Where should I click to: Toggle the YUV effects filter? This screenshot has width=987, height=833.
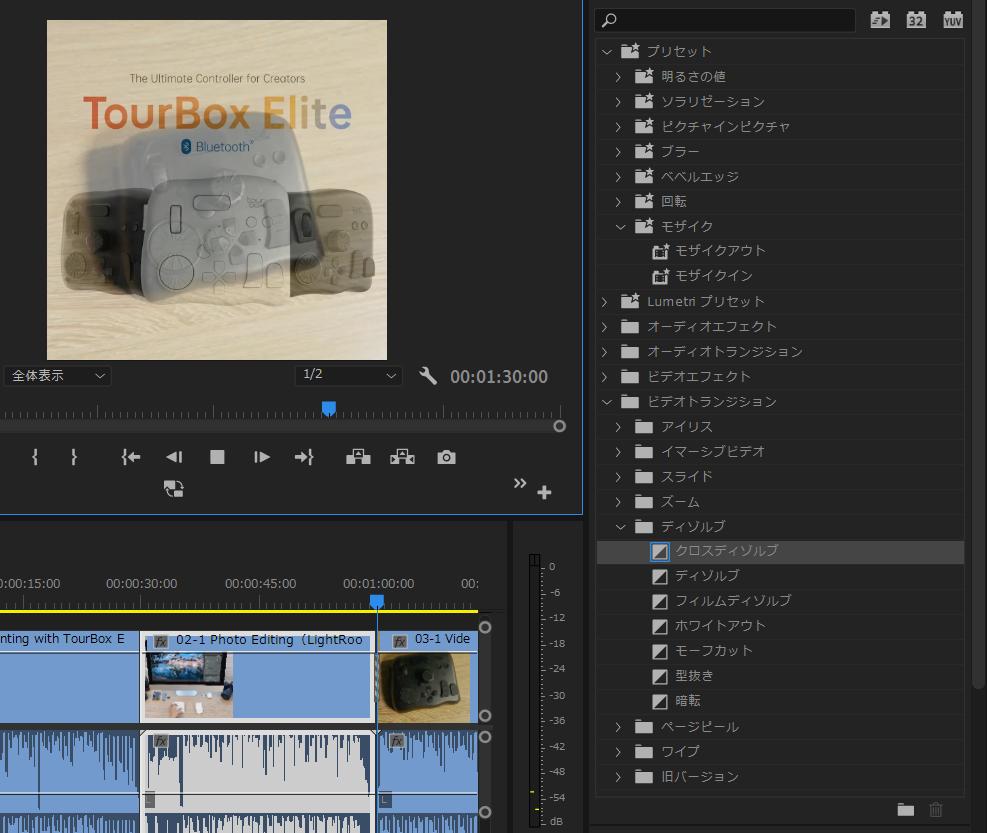(x=952, y=20)
